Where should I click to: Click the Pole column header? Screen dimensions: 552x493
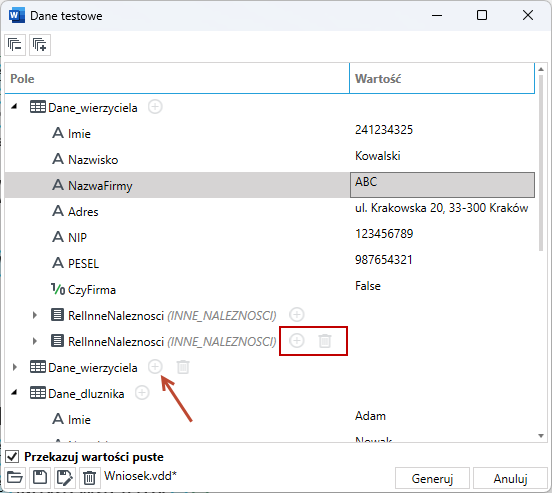click(177, 78)
